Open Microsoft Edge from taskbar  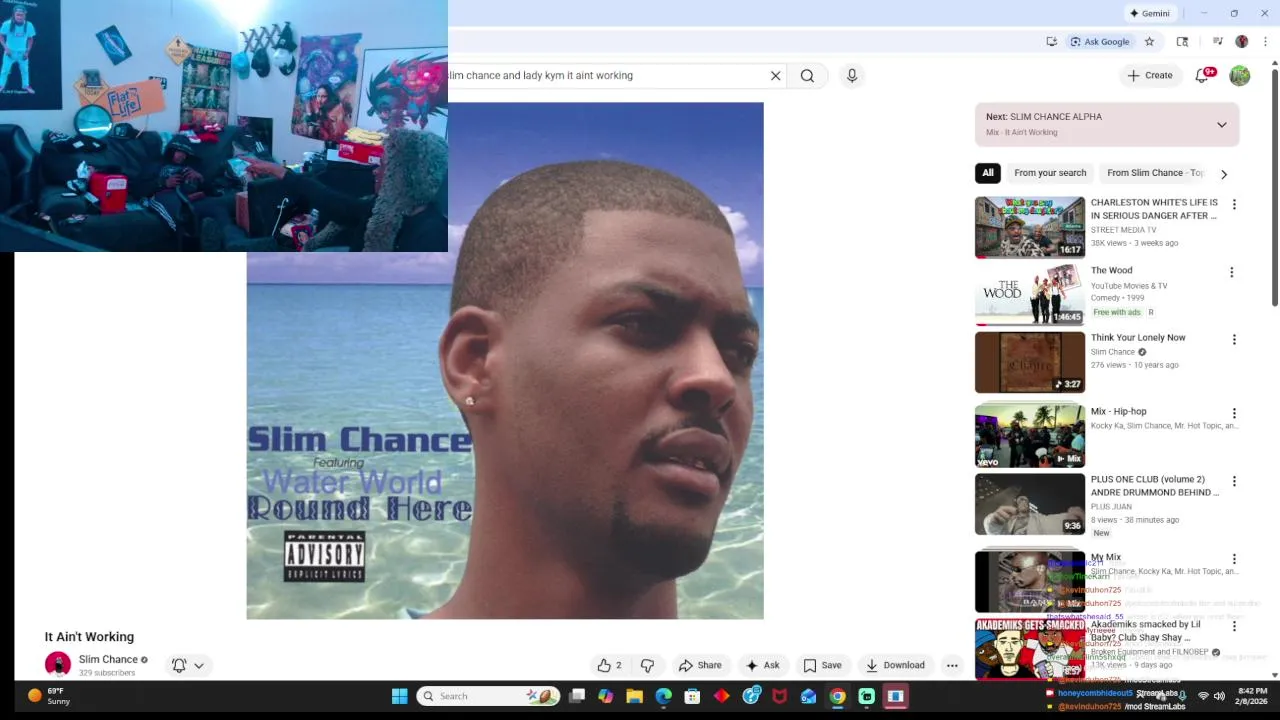click(664, 696)
